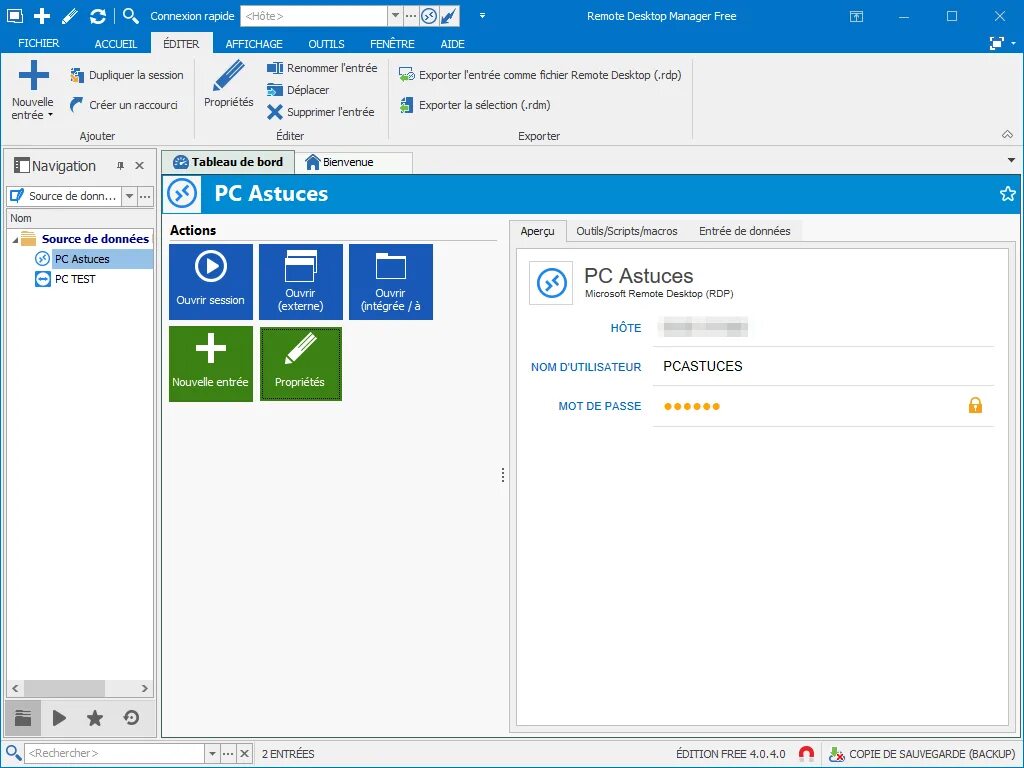This screenshot has height=768, width=1024.
Task: Switch to the FENÊTRE ribbon tab
Action: (392, 44)
